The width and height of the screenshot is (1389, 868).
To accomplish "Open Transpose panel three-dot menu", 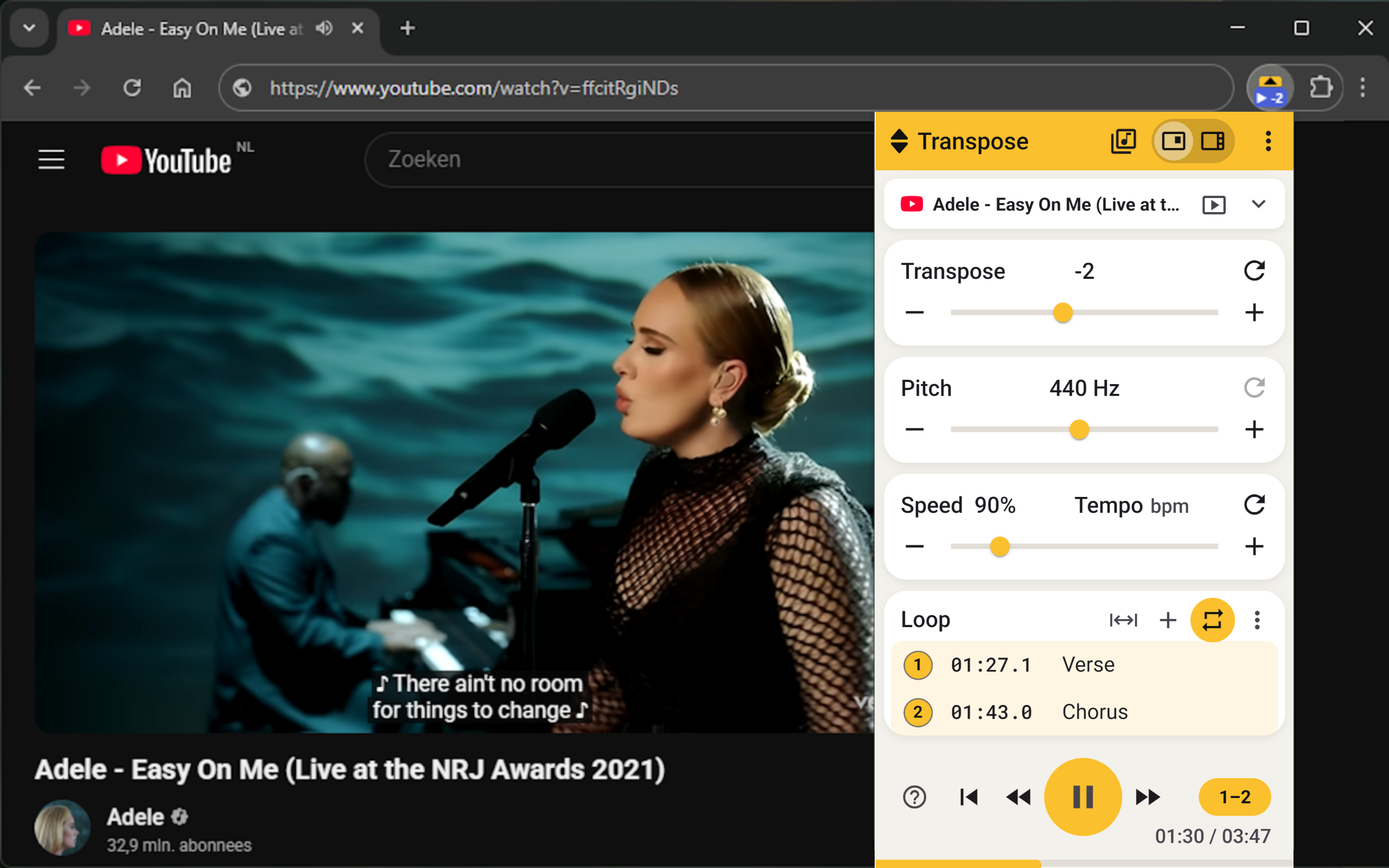I will (1268, 141).
